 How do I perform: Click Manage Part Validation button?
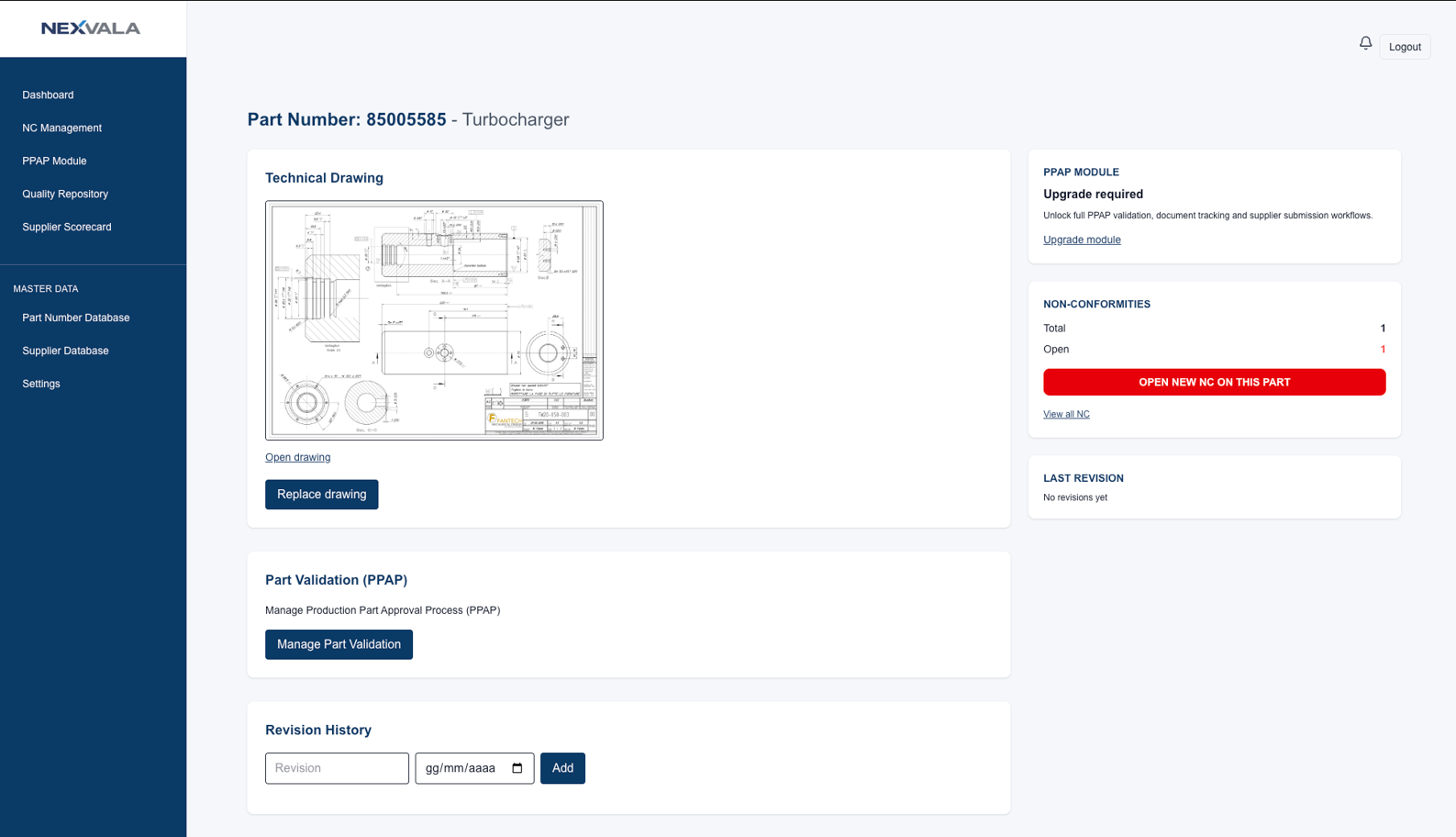[x=339, y=644]
